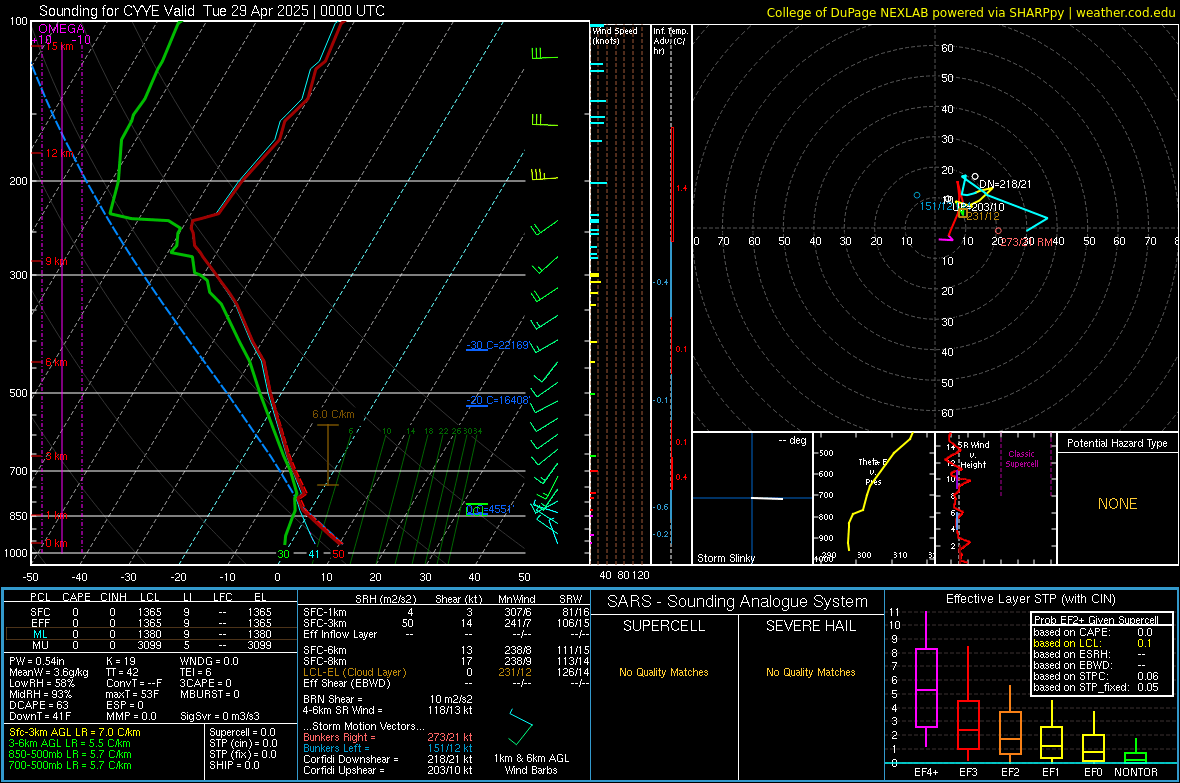Click the 'Potential Hazard Type' header
The height and width of the screenshot is (783, 1180).
click(1117, 443)
